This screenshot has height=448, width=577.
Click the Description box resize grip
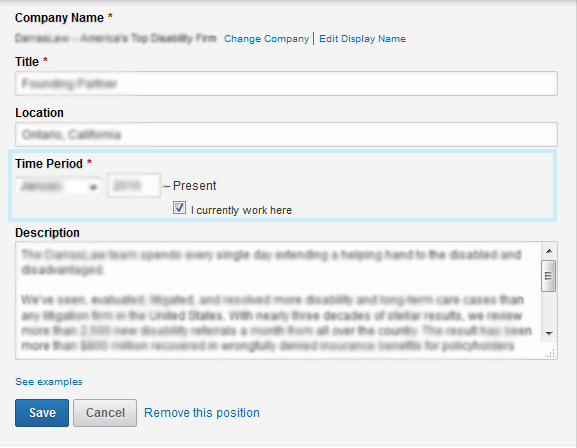click(x=551, y=354)
